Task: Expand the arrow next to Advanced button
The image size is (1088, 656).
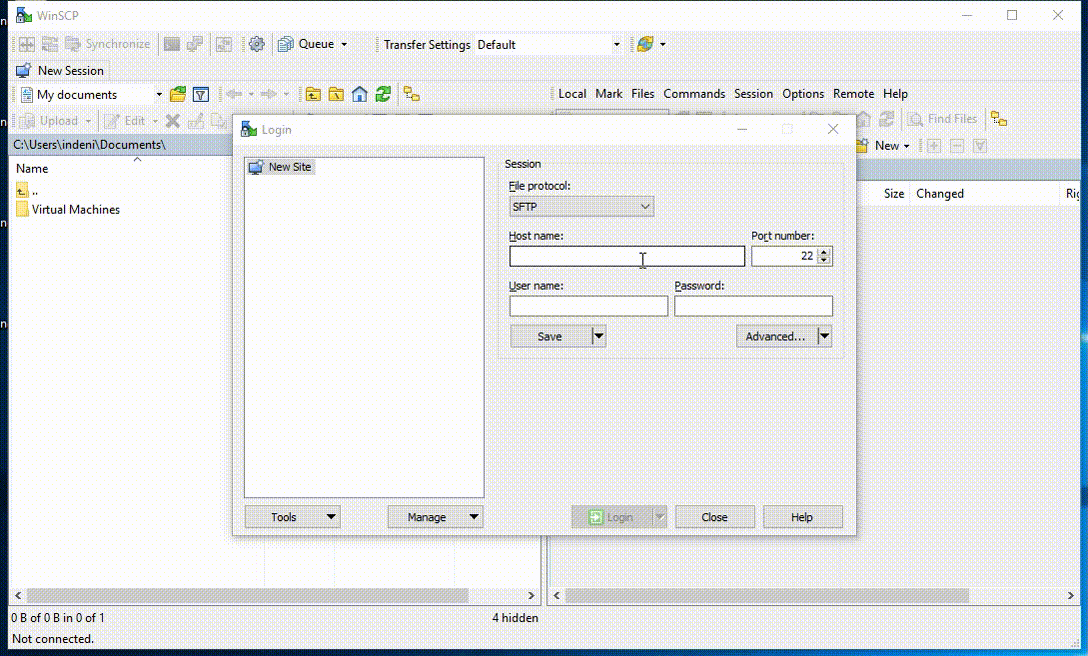Action: [824, 337]
